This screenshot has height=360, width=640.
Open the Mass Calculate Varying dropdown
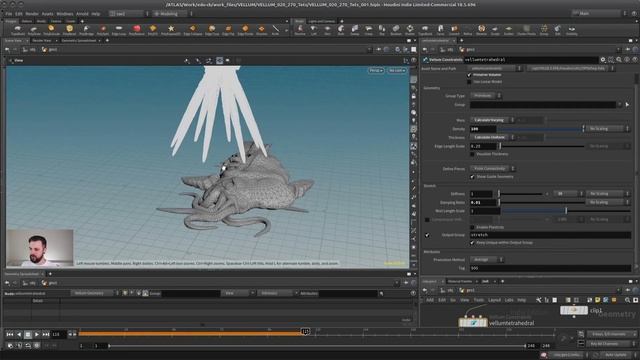[492, 120]
